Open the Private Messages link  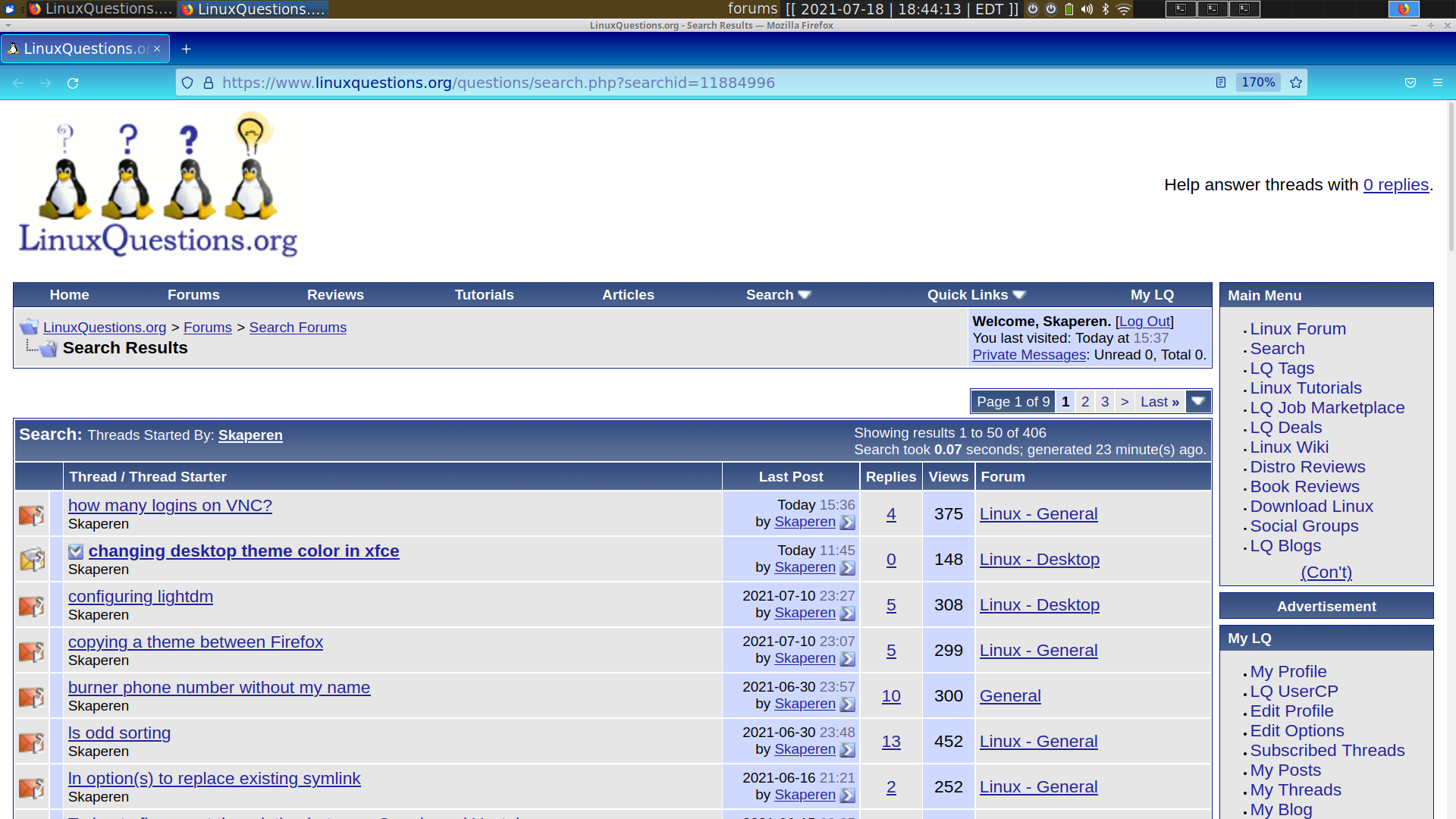(x=1029, y=355)
